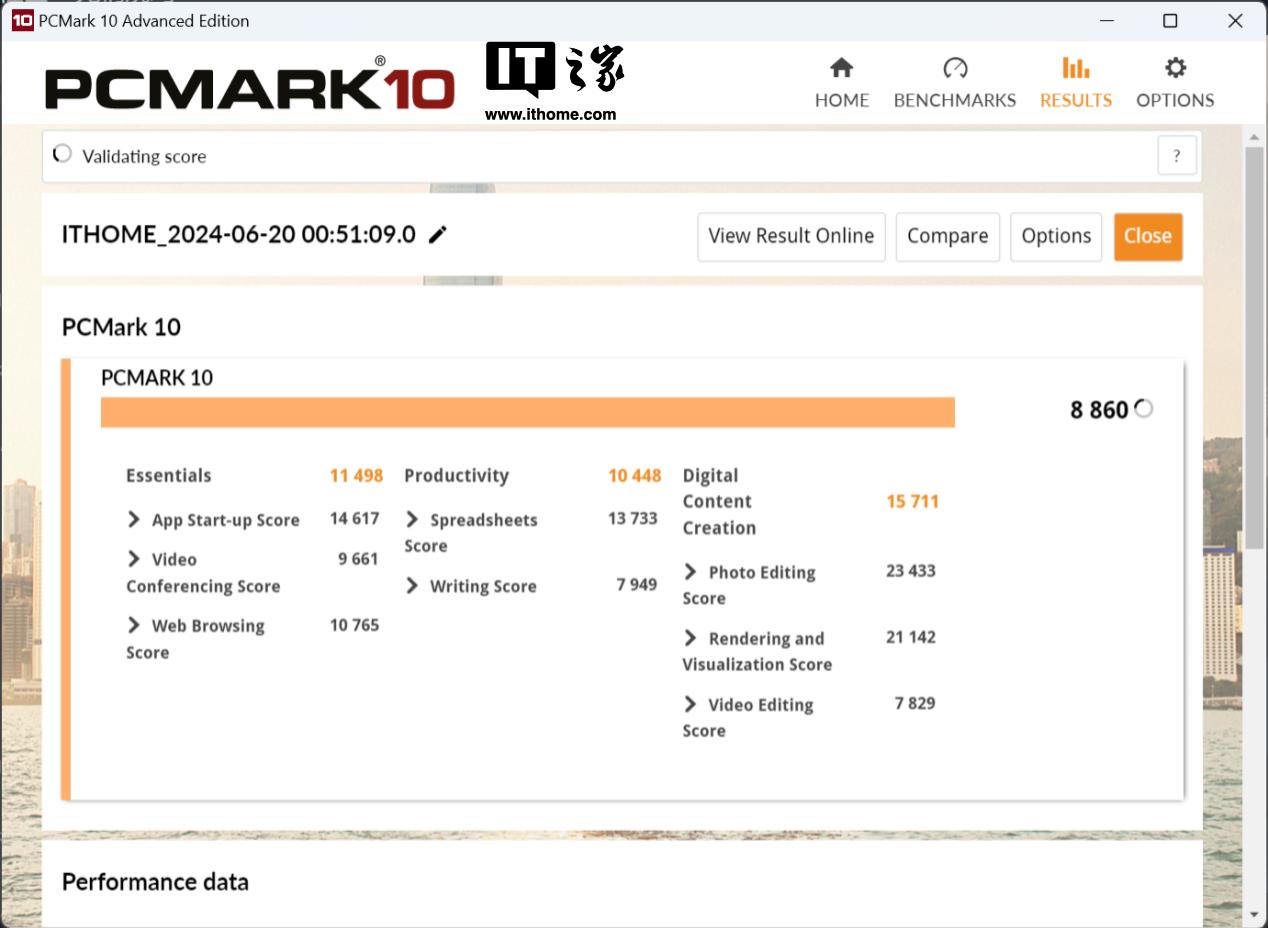Click the pencil icon to rename result

(x=437, y=235)
